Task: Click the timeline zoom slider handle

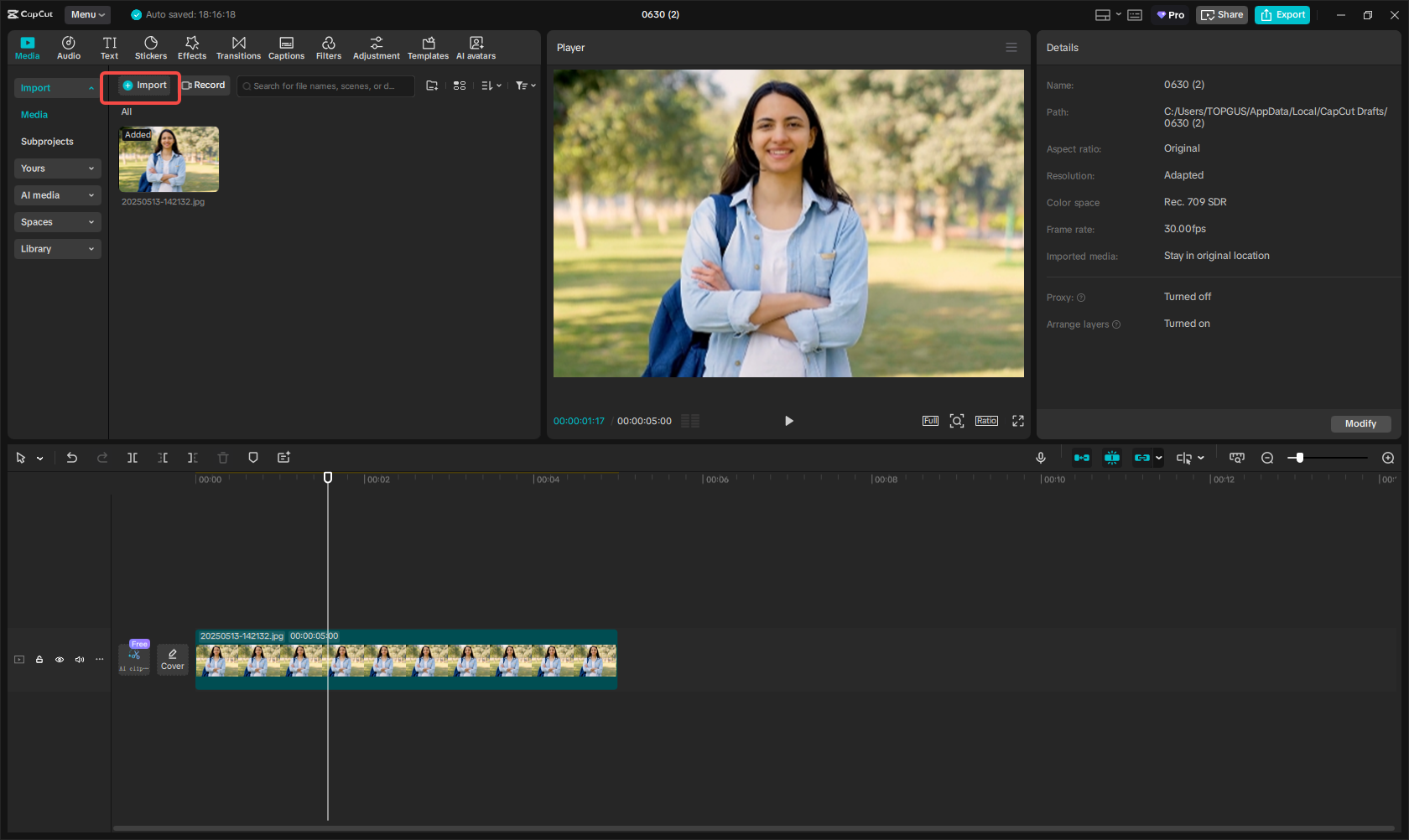Action: click(x=1299, y=458)
